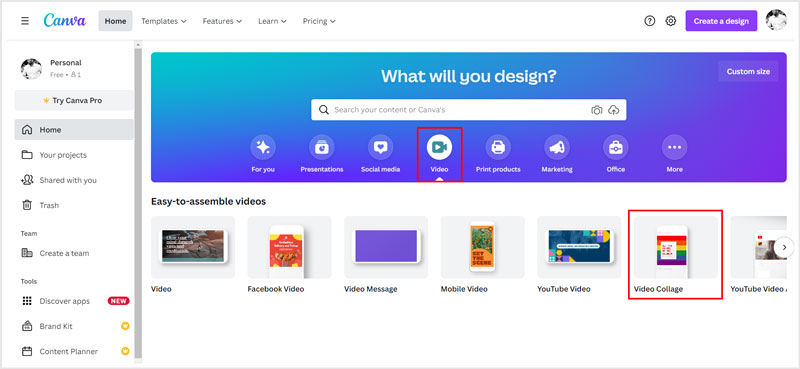Click the Facebook Video label text

(x=276, y=289)
